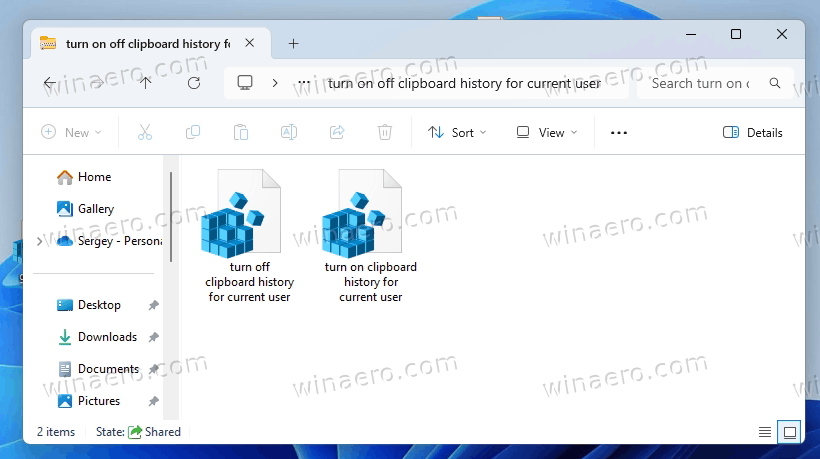This screenshot has height=459, width=820.
Task: Click the address path 'turn on off clipboard history for current user'
Action: (464, 83)
